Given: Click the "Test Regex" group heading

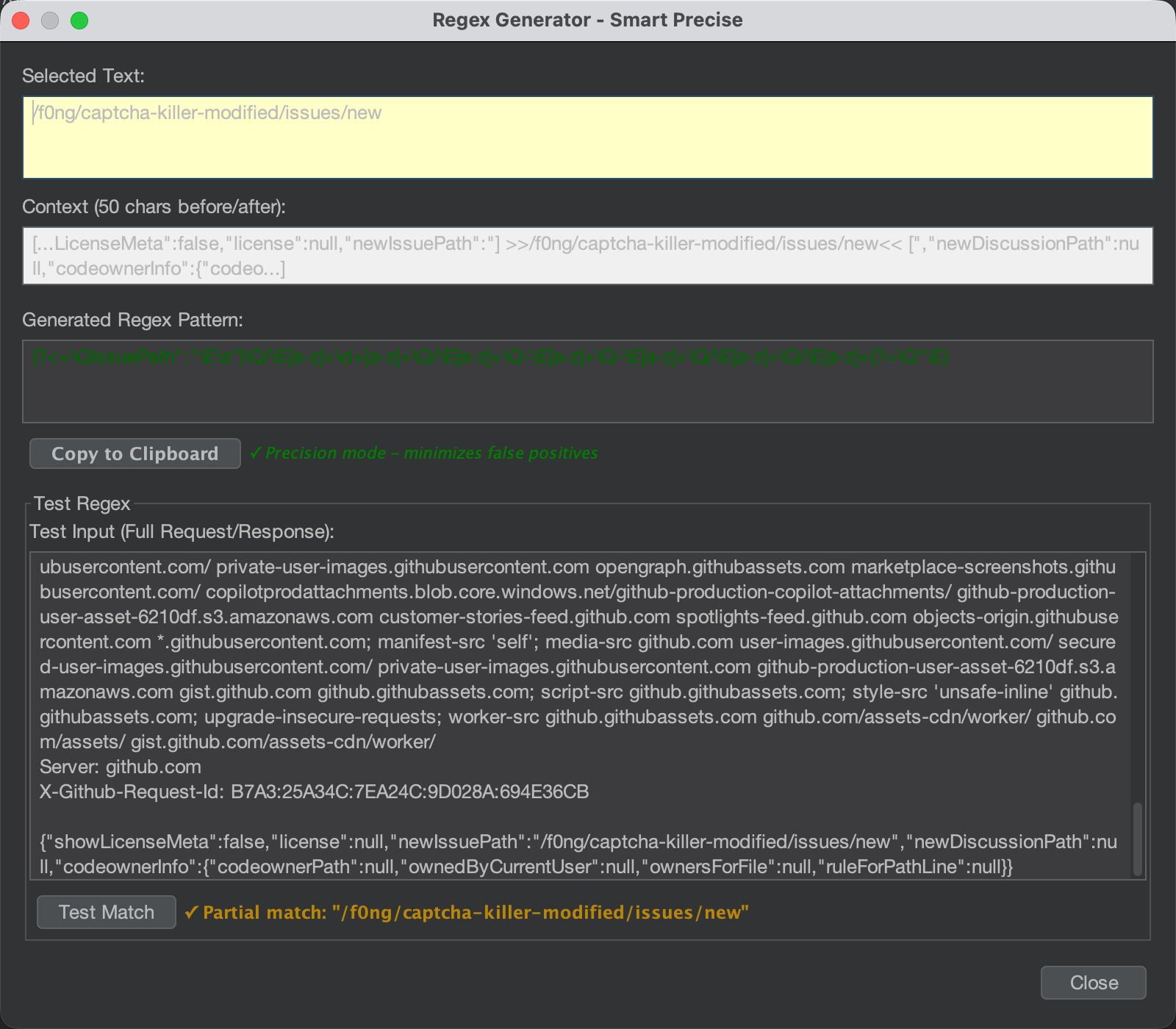Looking at the screenshot, I should [x=82, y=503].
